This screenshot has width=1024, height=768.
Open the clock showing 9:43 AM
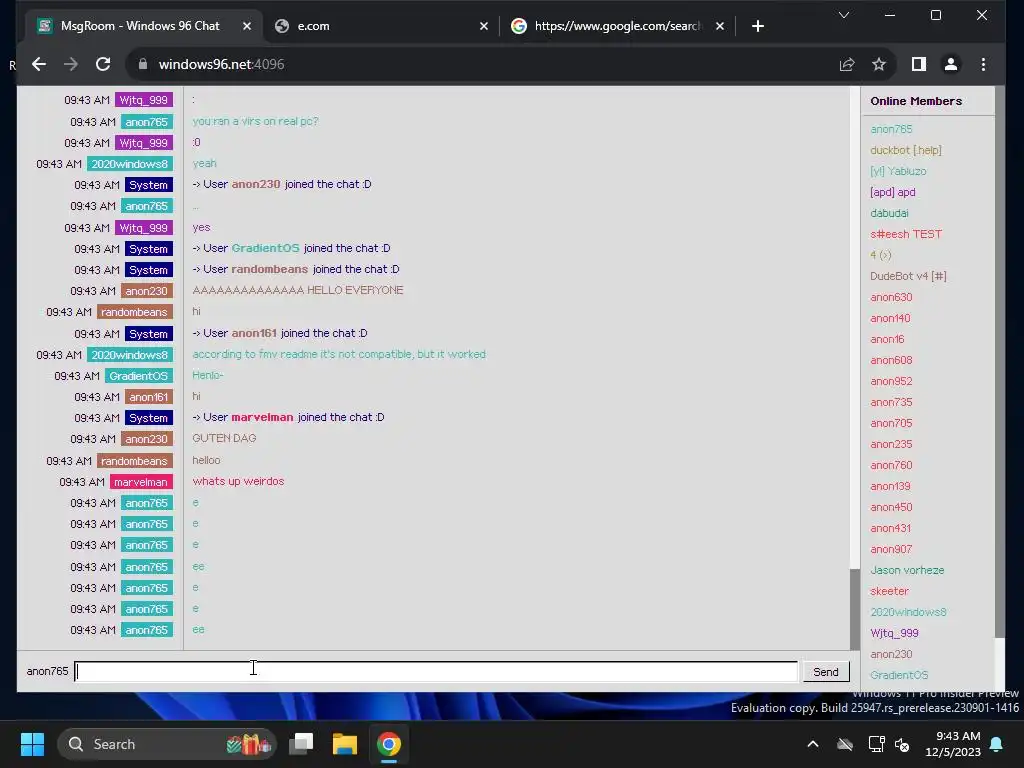click(953, 744)
